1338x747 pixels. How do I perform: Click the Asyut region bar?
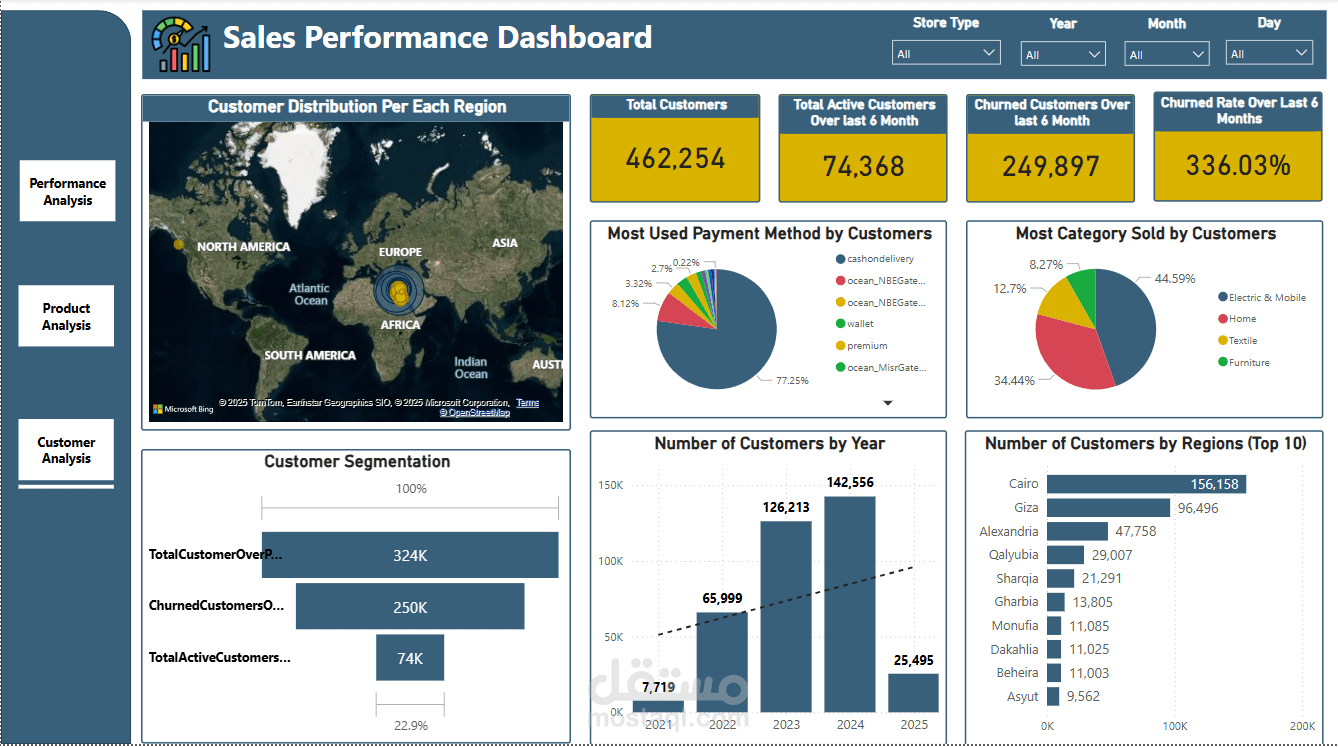(1053, 697)
